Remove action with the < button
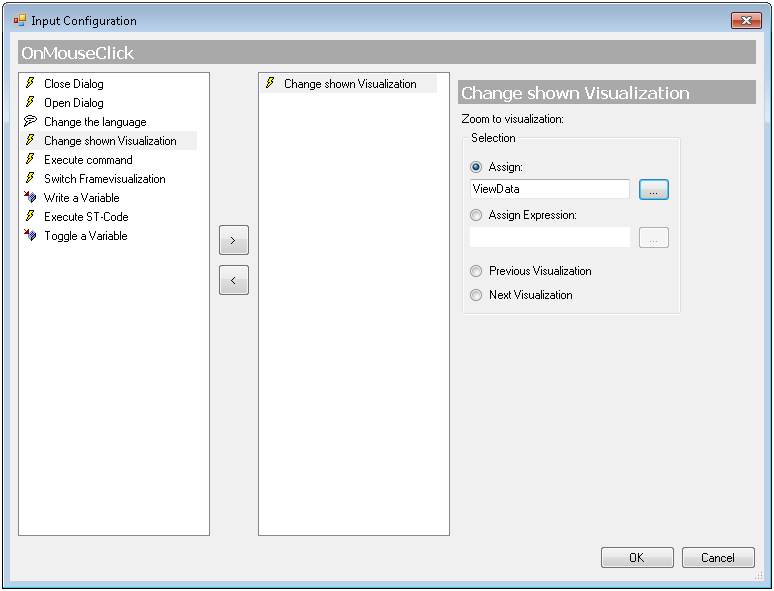 [233, 280]
